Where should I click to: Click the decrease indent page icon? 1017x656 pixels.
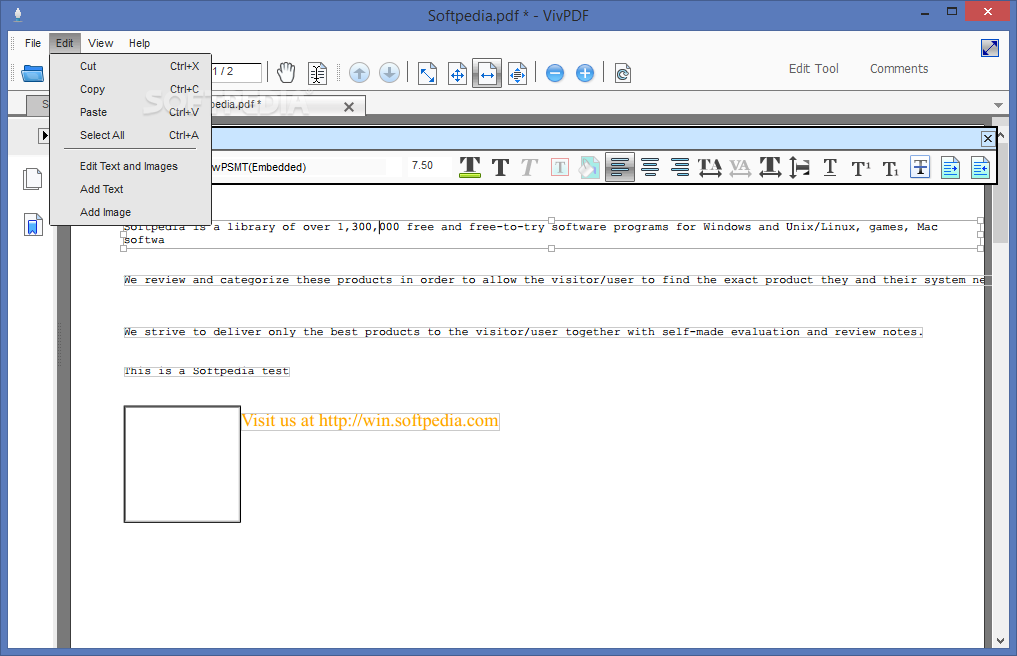[x=980, y=167]
